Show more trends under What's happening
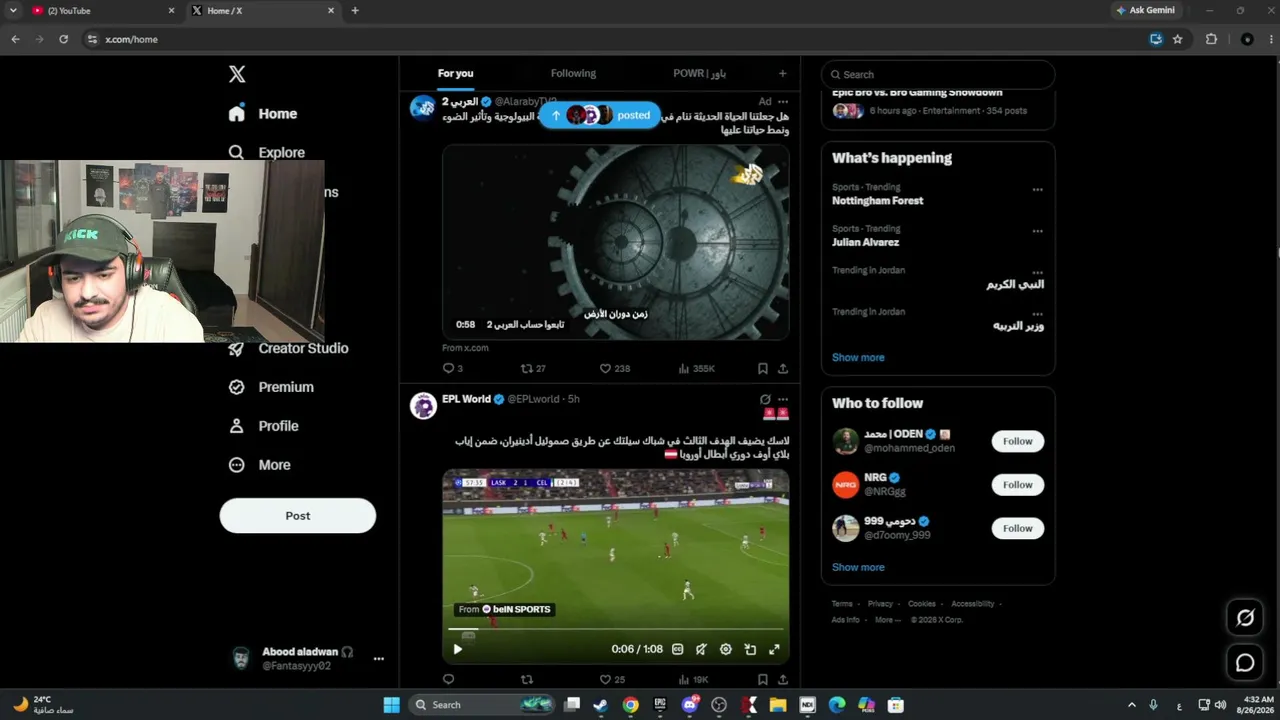The width and height of the screenshot is (1280, 720). pyautogui.click(x=858, y=357)
